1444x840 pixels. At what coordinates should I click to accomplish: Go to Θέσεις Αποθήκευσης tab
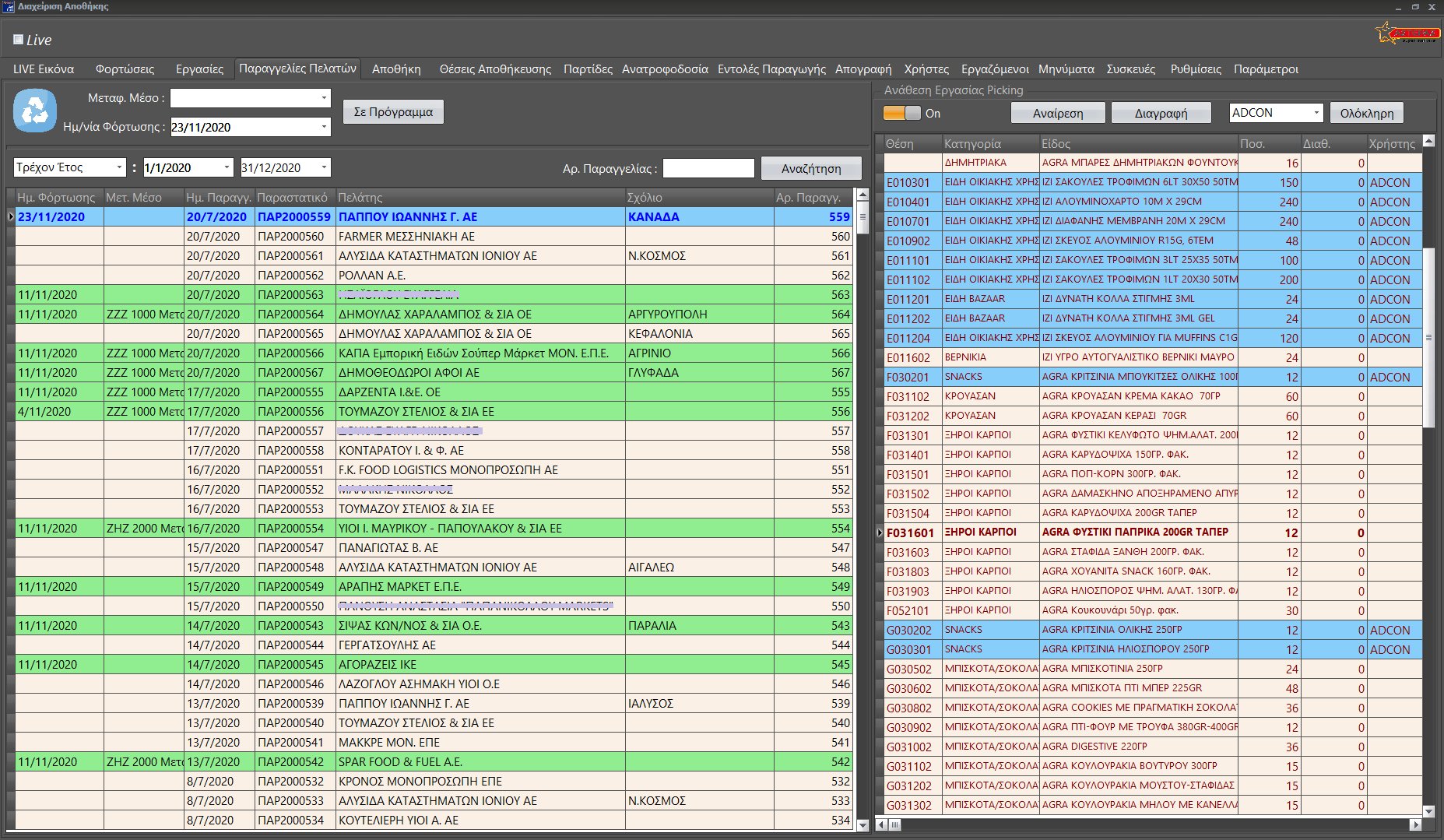495,69
